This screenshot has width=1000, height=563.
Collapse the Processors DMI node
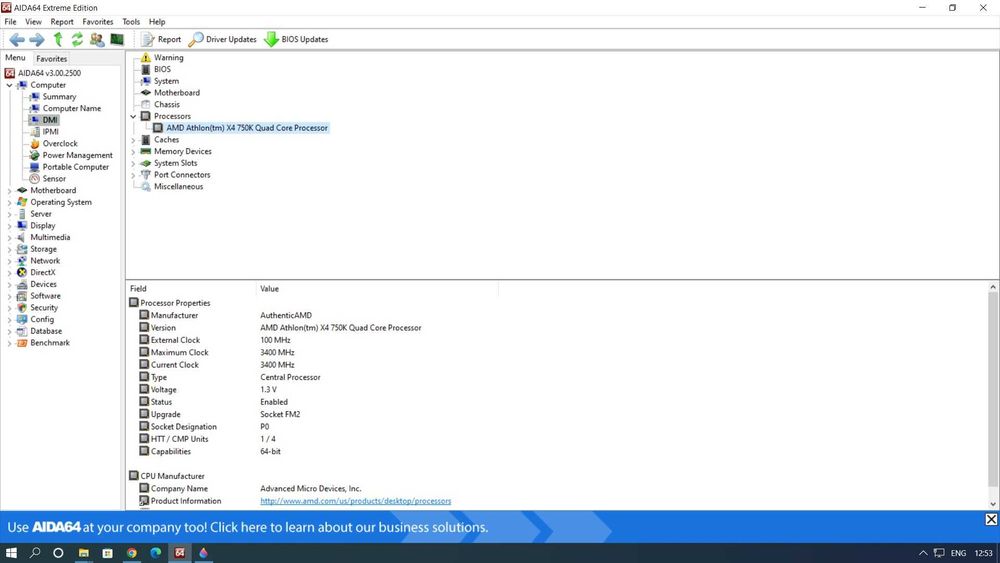(133, 117)
